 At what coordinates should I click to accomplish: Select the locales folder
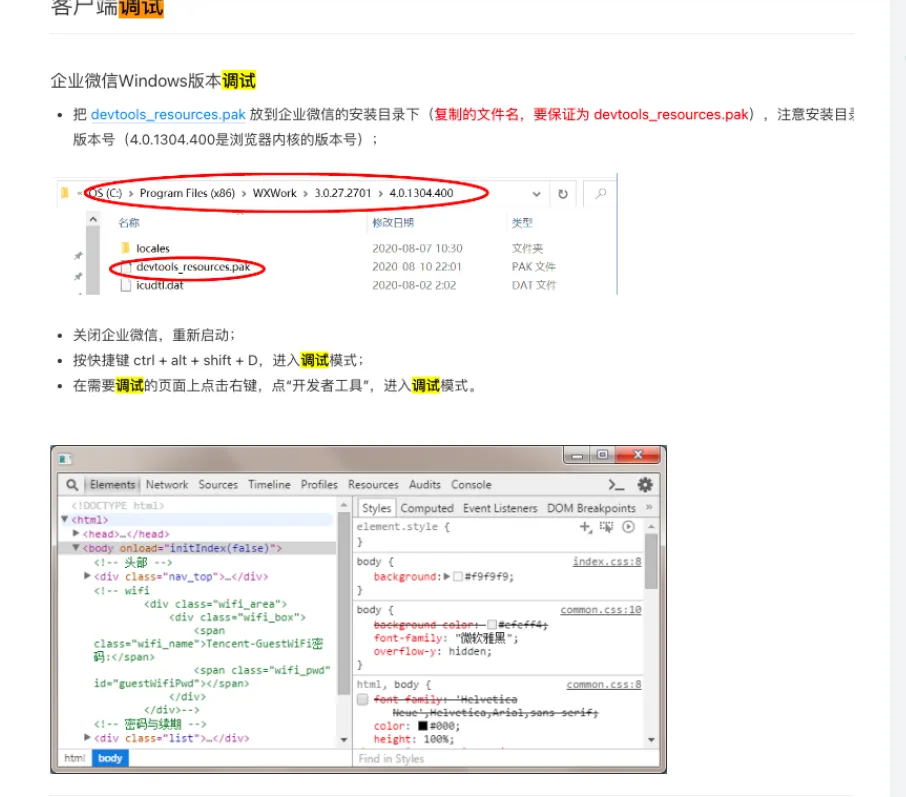(x=153, y=249)
